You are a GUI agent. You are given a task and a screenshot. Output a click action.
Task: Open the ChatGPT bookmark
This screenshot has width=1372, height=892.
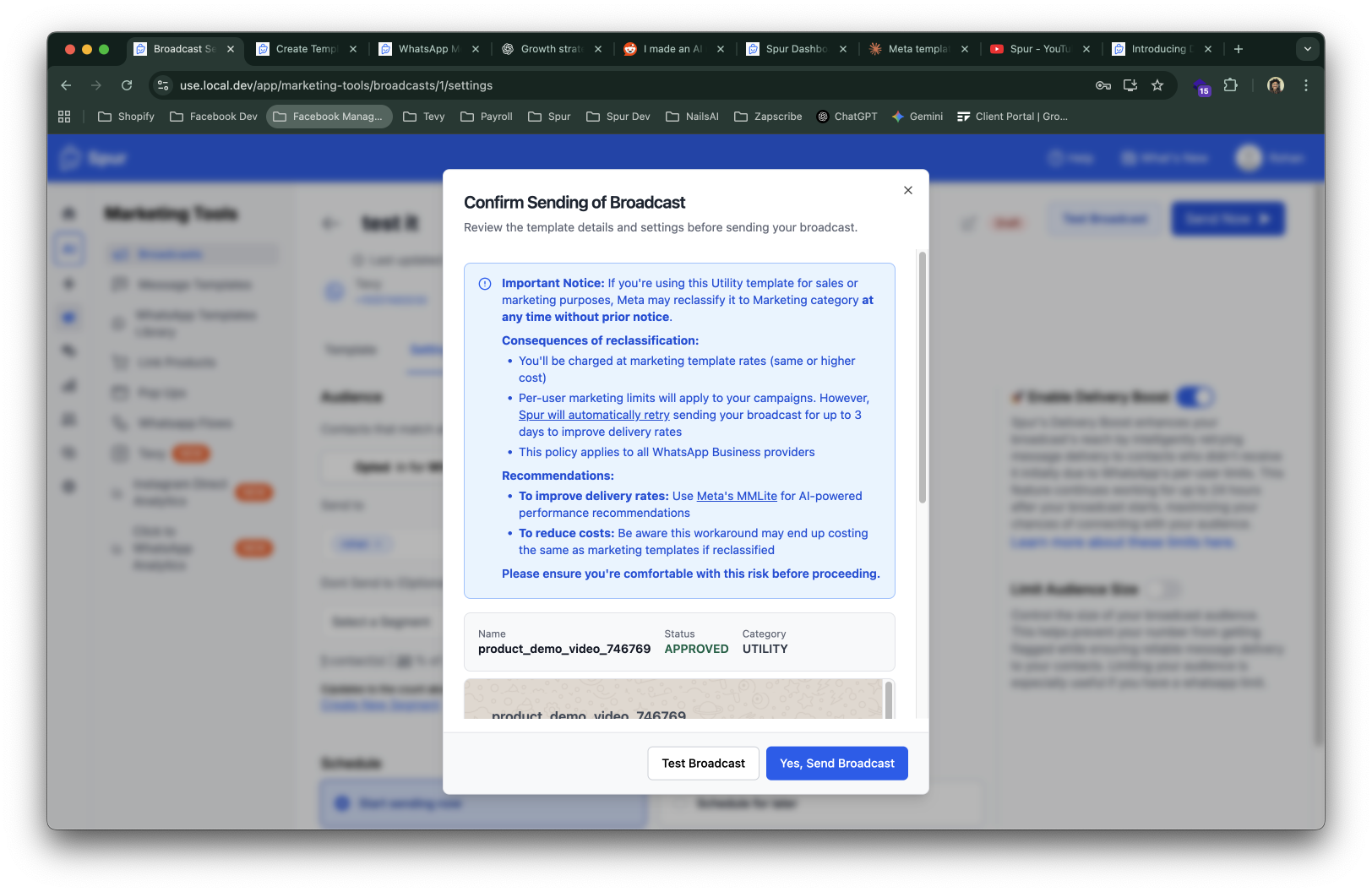(847, 117)
